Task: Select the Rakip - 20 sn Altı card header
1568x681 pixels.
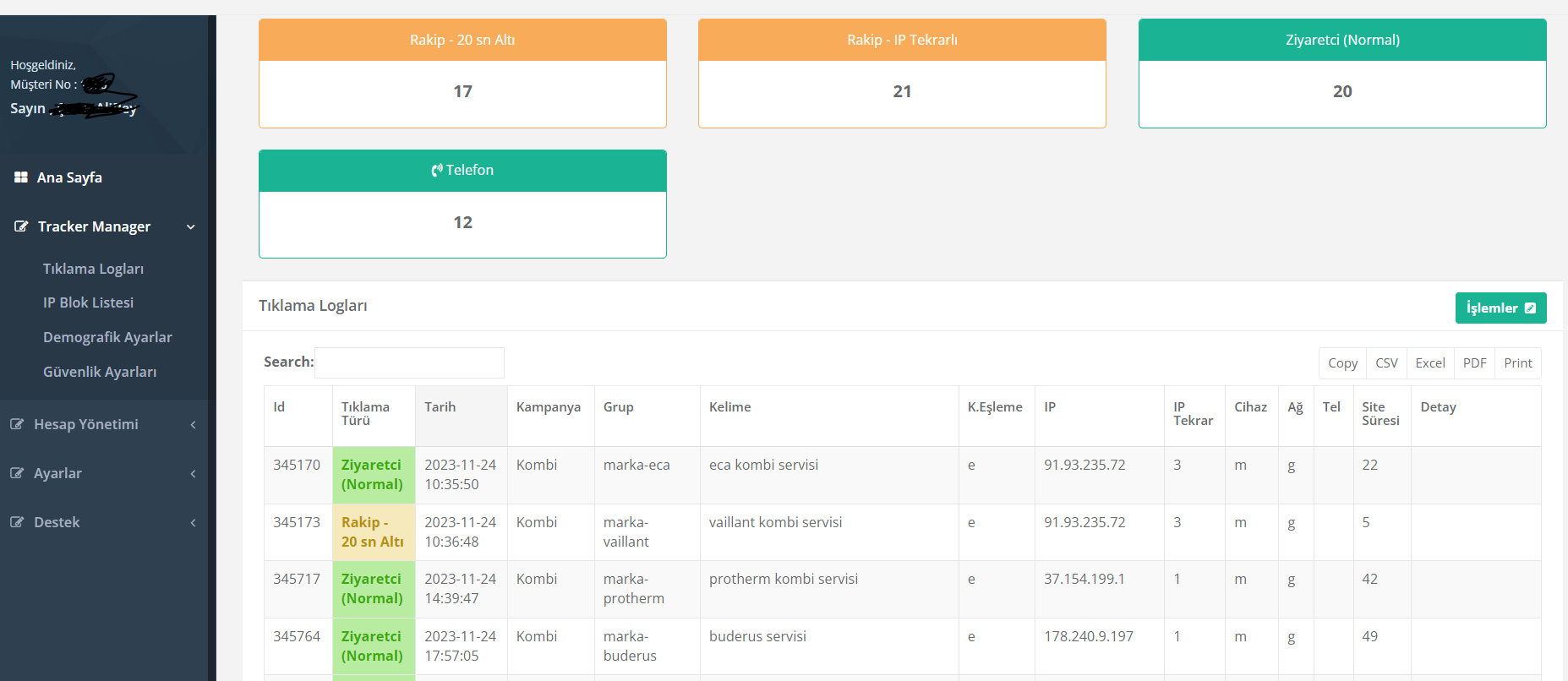Action: point(462,40)
